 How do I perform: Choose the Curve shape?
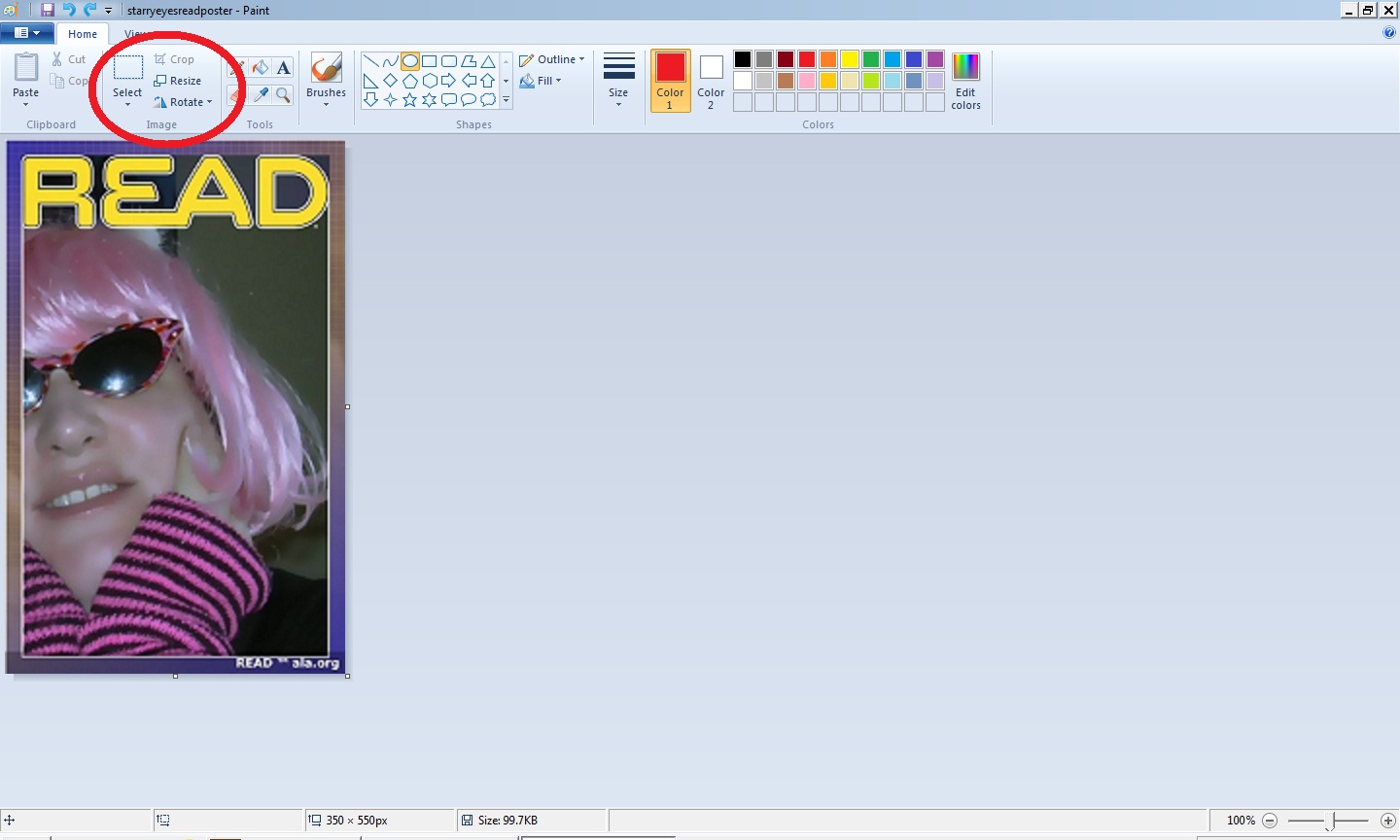tap(390, 61)
